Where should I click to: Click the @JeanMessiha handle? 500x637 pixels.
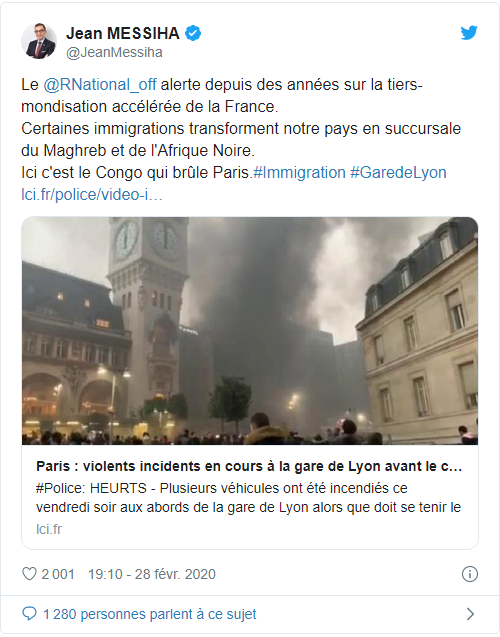pyautogui.click(x=114, y=52)
